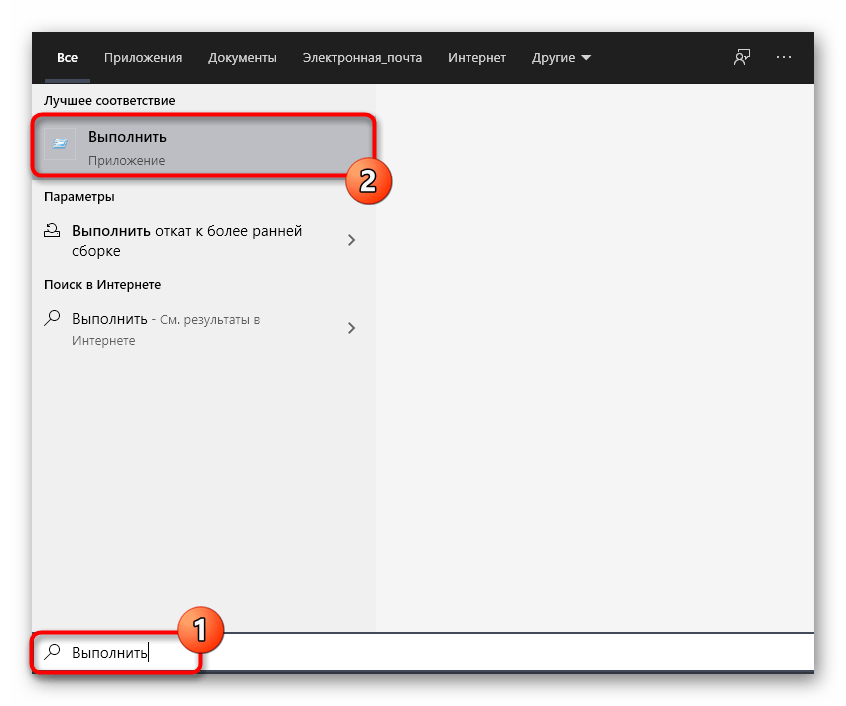Expand the Другие dropdown
The height and width of the screenshot is (706, 846).
coord(561,58)
